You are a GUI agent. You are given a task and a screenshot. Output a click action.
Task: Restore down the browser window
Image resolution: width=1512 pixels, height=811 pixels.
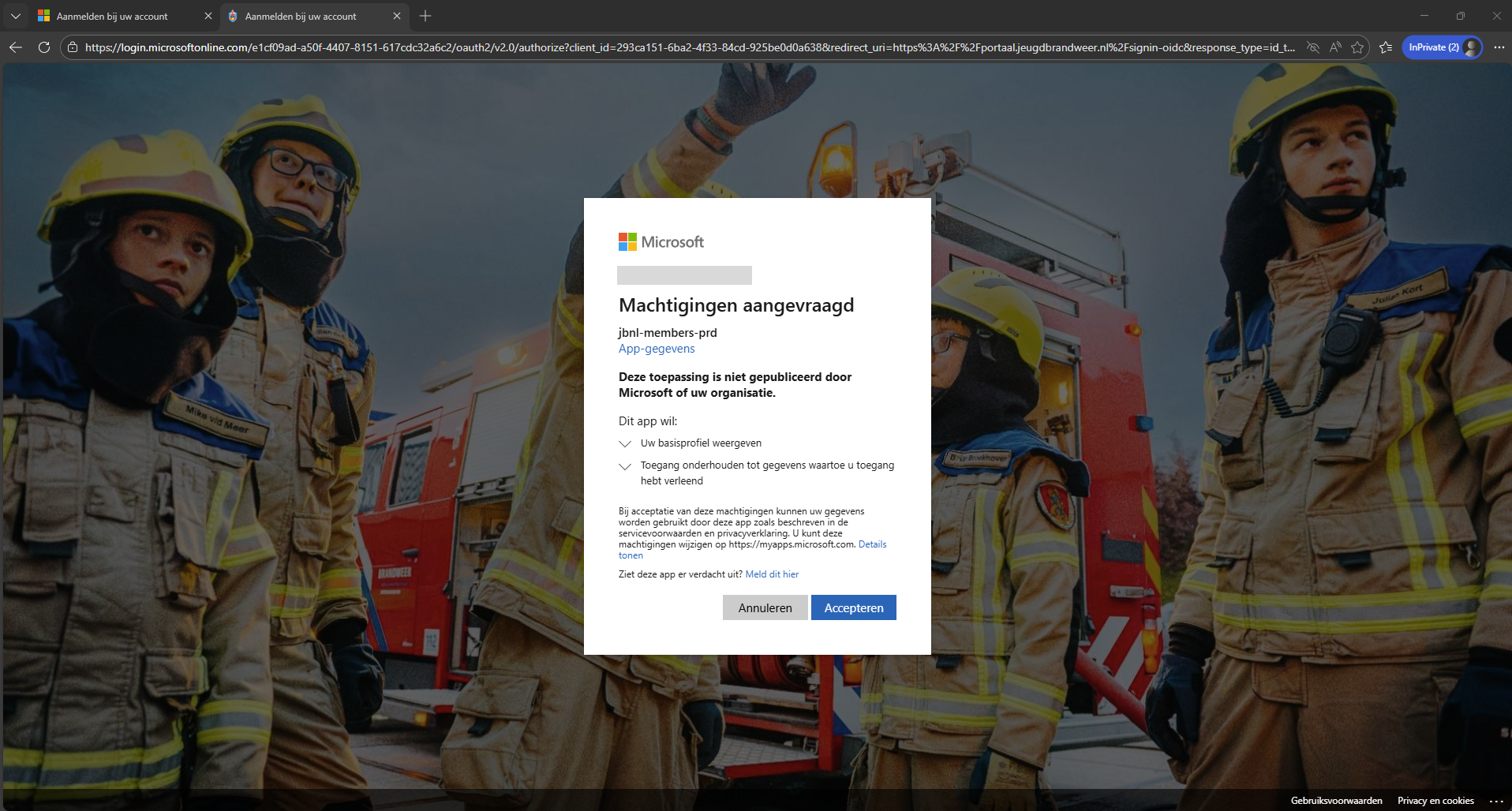point(1461,16)
